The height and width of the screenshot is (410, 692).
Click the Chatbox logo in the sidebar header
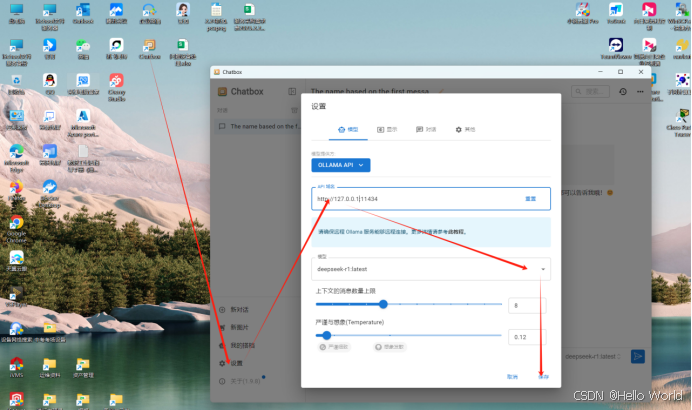(x=222, y=91)
